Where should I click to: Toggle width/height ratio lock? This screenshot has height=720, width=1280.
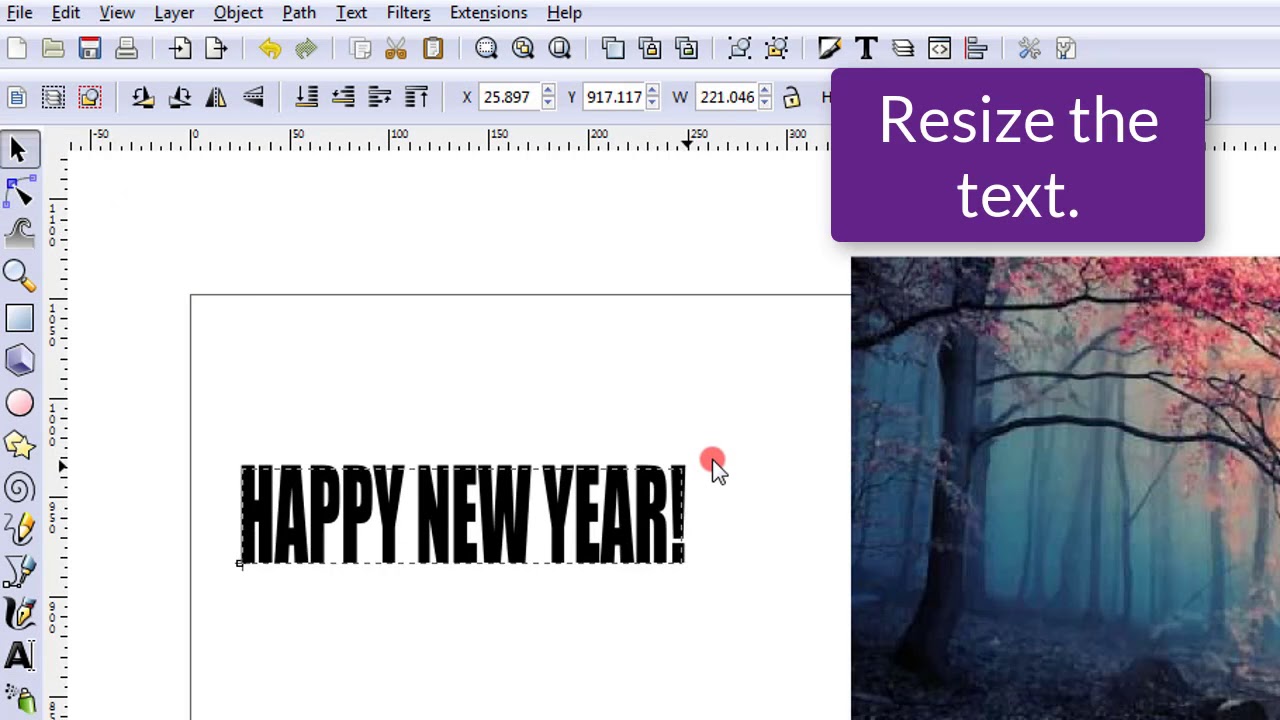pos(792,97)
